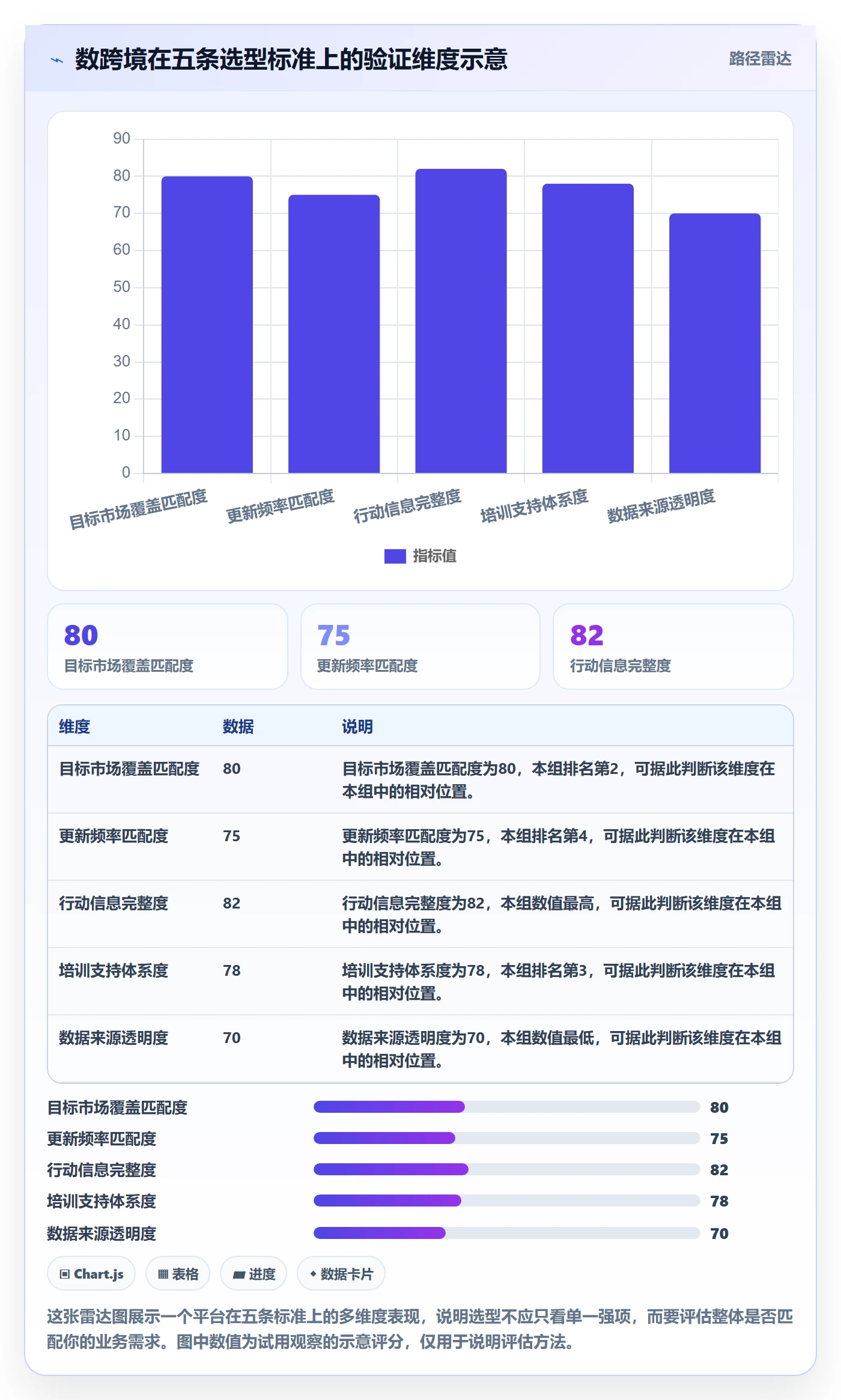Viewport: 841px width, 1400px height.
Task: Click the y-axis label 90
Action: tap(121, 139)
